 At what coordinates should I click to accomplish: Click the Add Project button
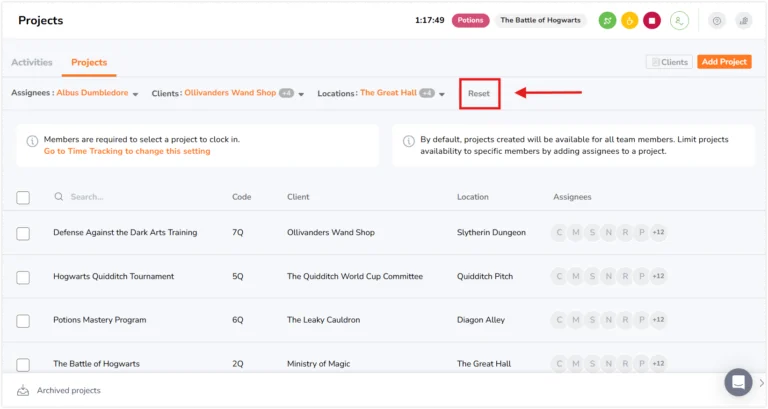(x=724, y=62)
